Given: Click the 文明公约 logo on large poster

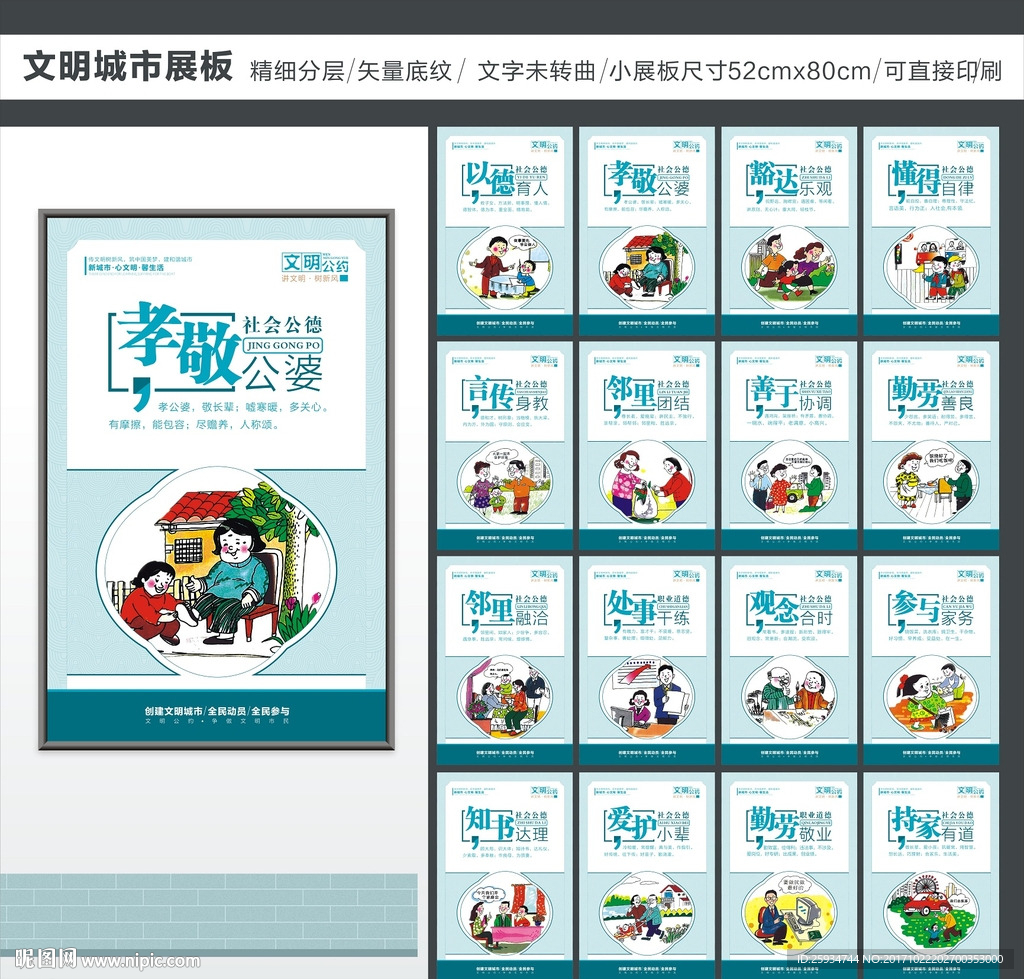Looking at the screenshot, I should point(315,263).
